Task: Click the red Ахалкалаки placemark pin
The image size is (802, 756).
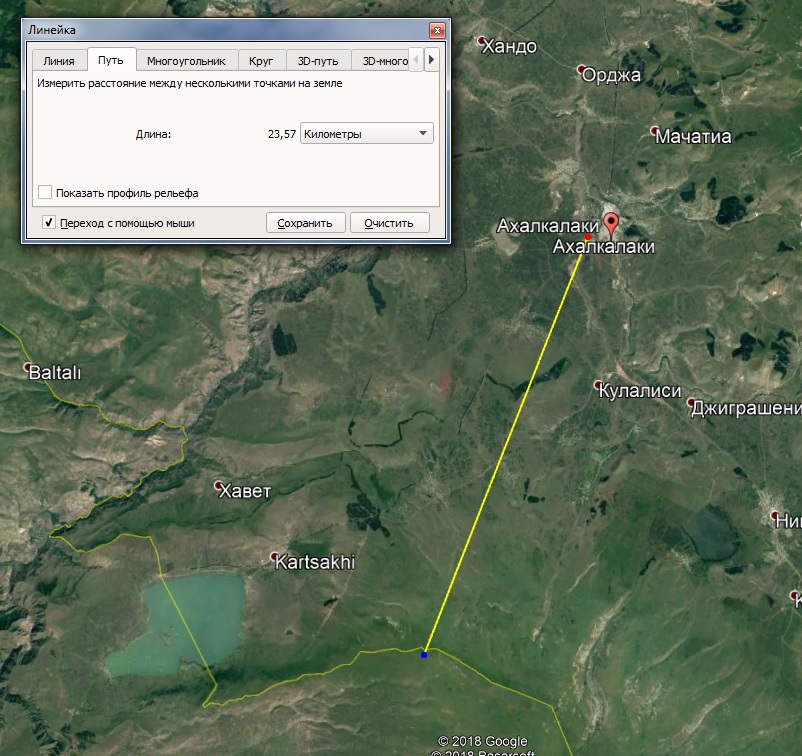Action: tap(611, 225)
